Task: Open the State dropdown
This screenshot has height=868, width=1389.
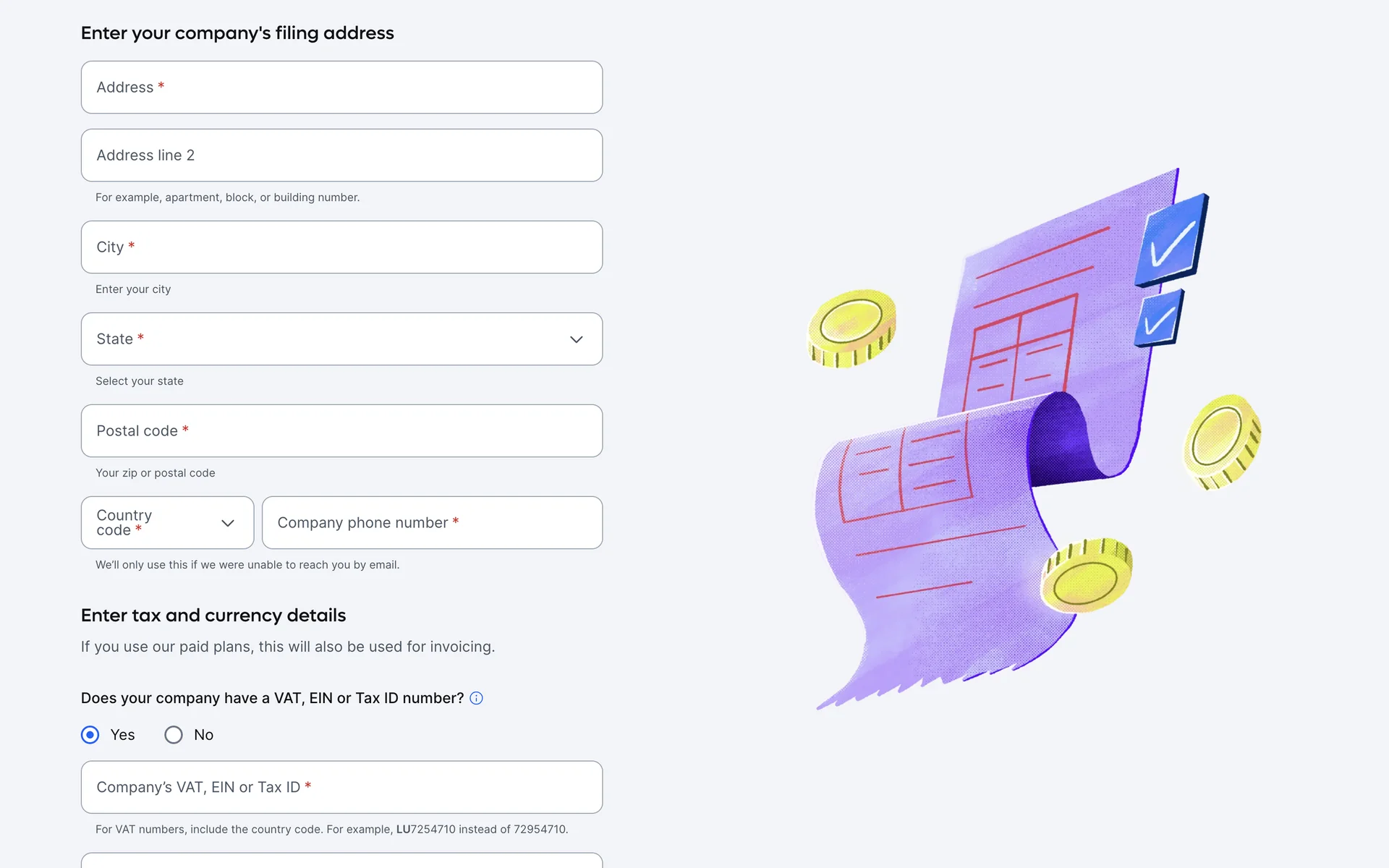Action: (x=341, y=339)
